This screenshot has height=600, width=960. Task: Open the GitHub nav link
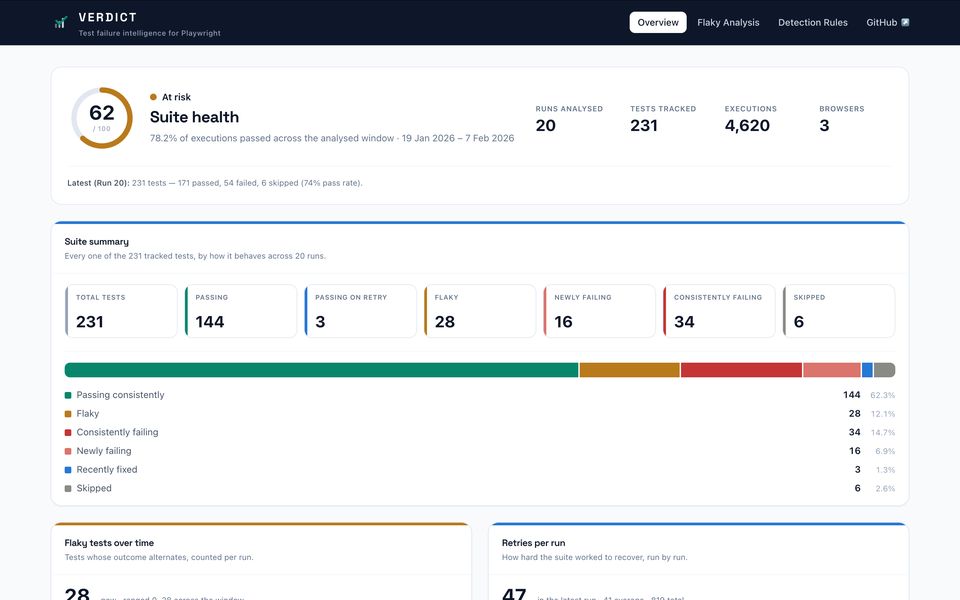887,23
